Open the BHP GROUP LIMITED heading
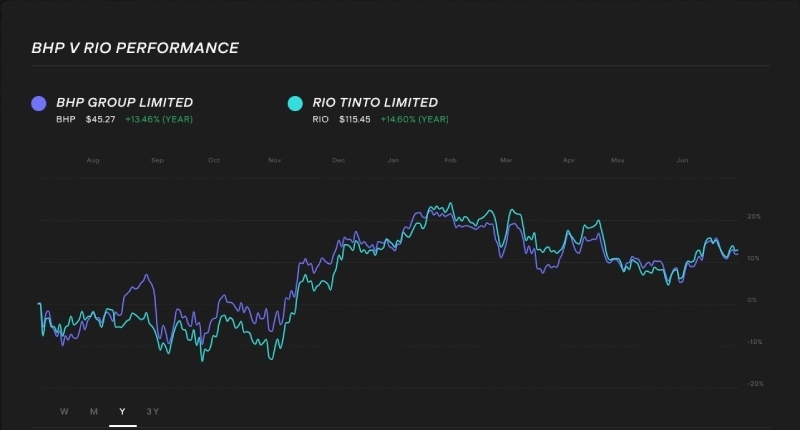Screen dimensions: 800x430 point(125,102)
